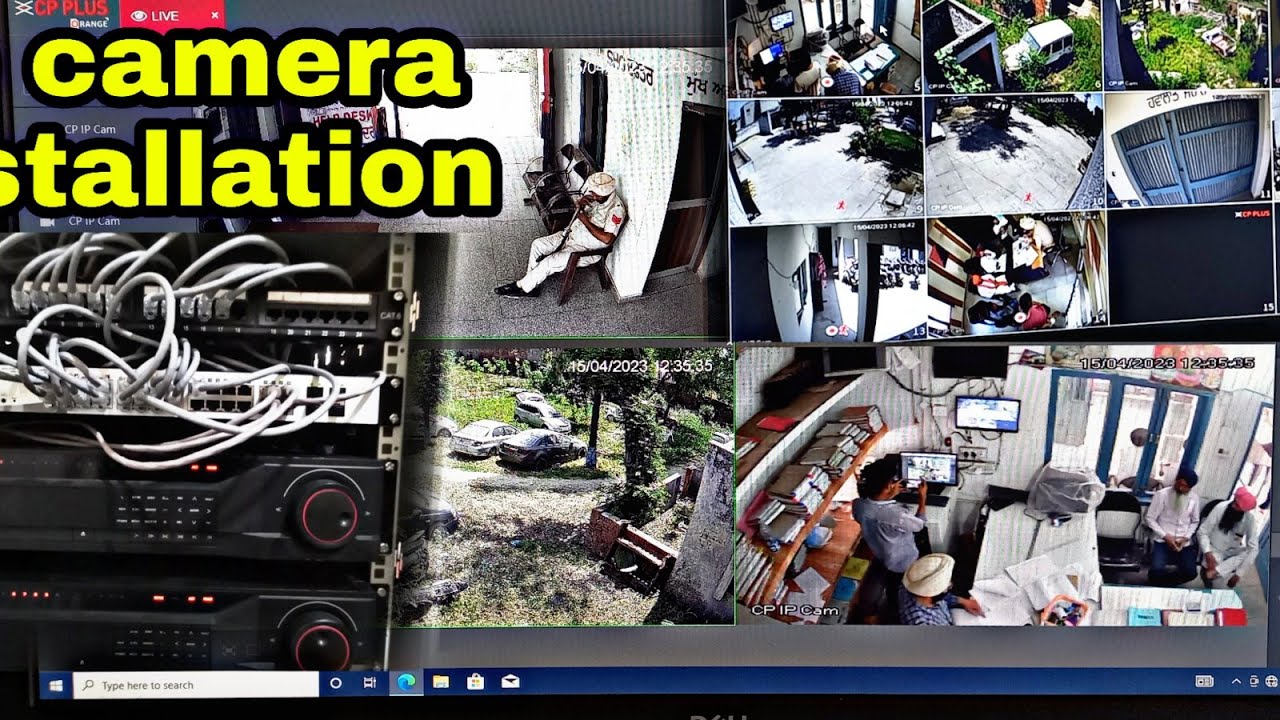Open Microsoft Store from the taskbar
The image size is (1280, 720).
click(x=475, y=683)
